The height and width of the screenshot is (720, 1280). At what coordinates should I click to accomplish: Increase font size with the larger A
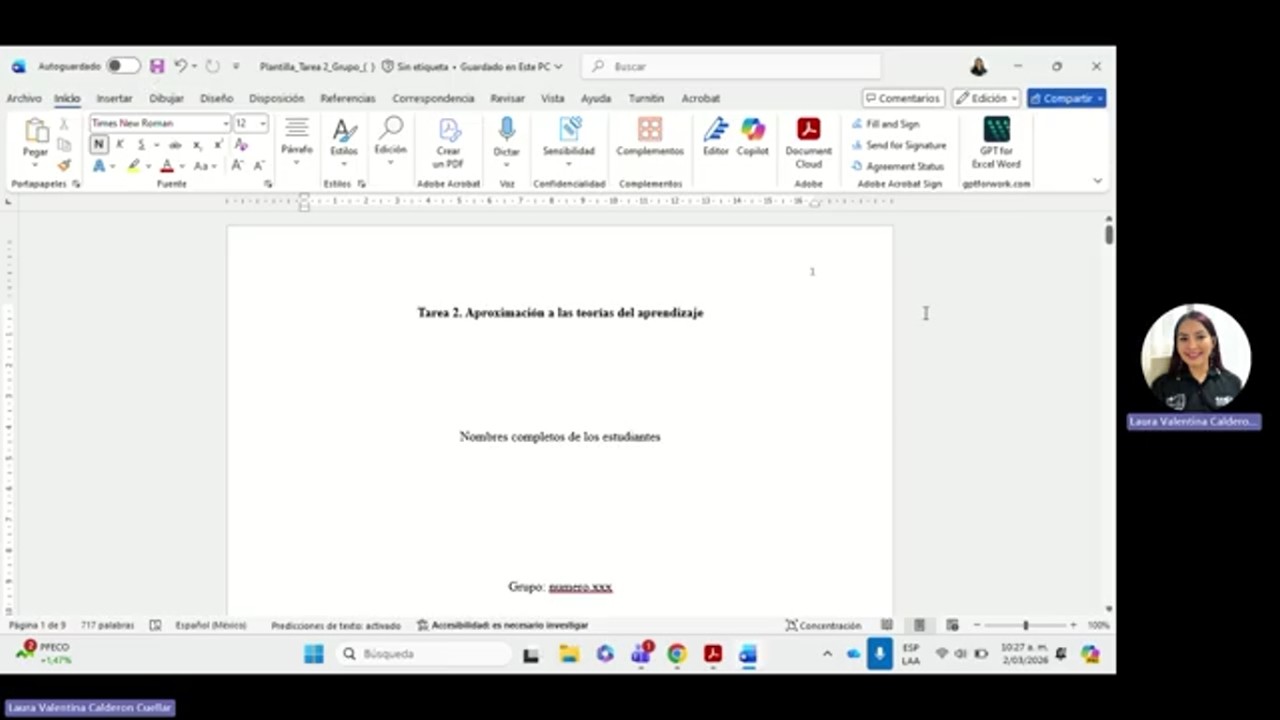click(x=237, y=165)
